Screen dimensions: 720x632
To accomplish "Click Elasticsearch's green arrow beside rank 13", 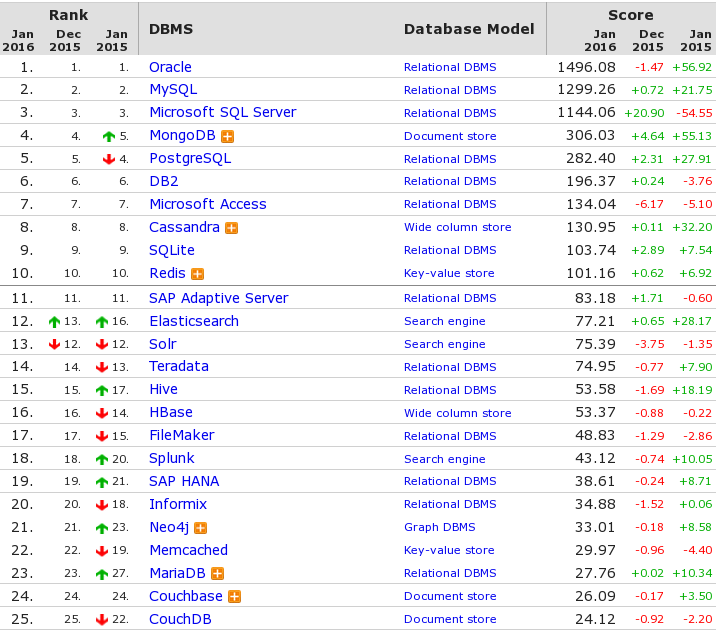I will click(x=54, y=322).
